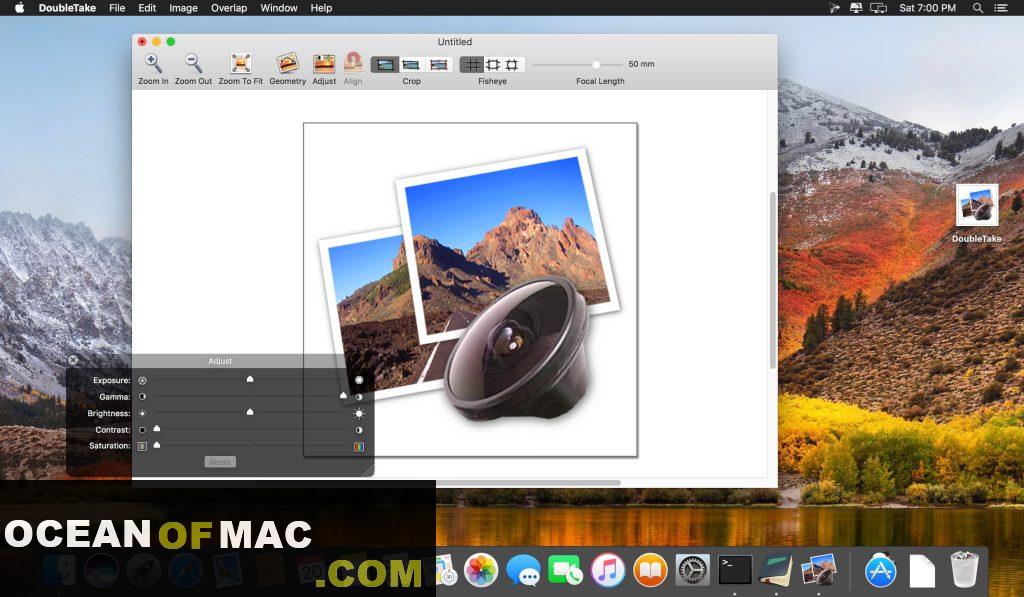Click maximum Exposure icon
The image size is (1024, 597).
(359, 380)
